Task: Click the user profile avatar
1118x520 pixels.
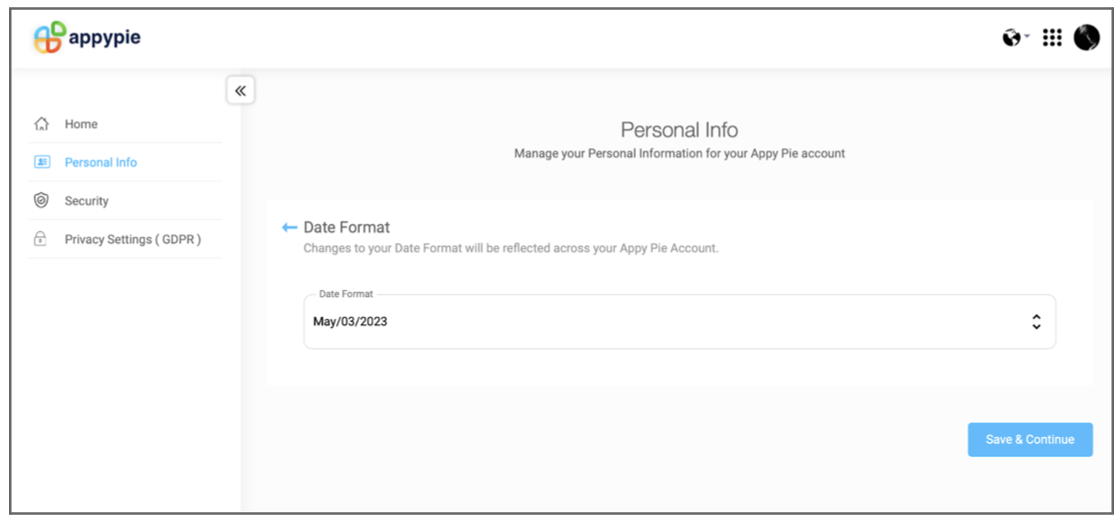Action: tap(1086, 38)
